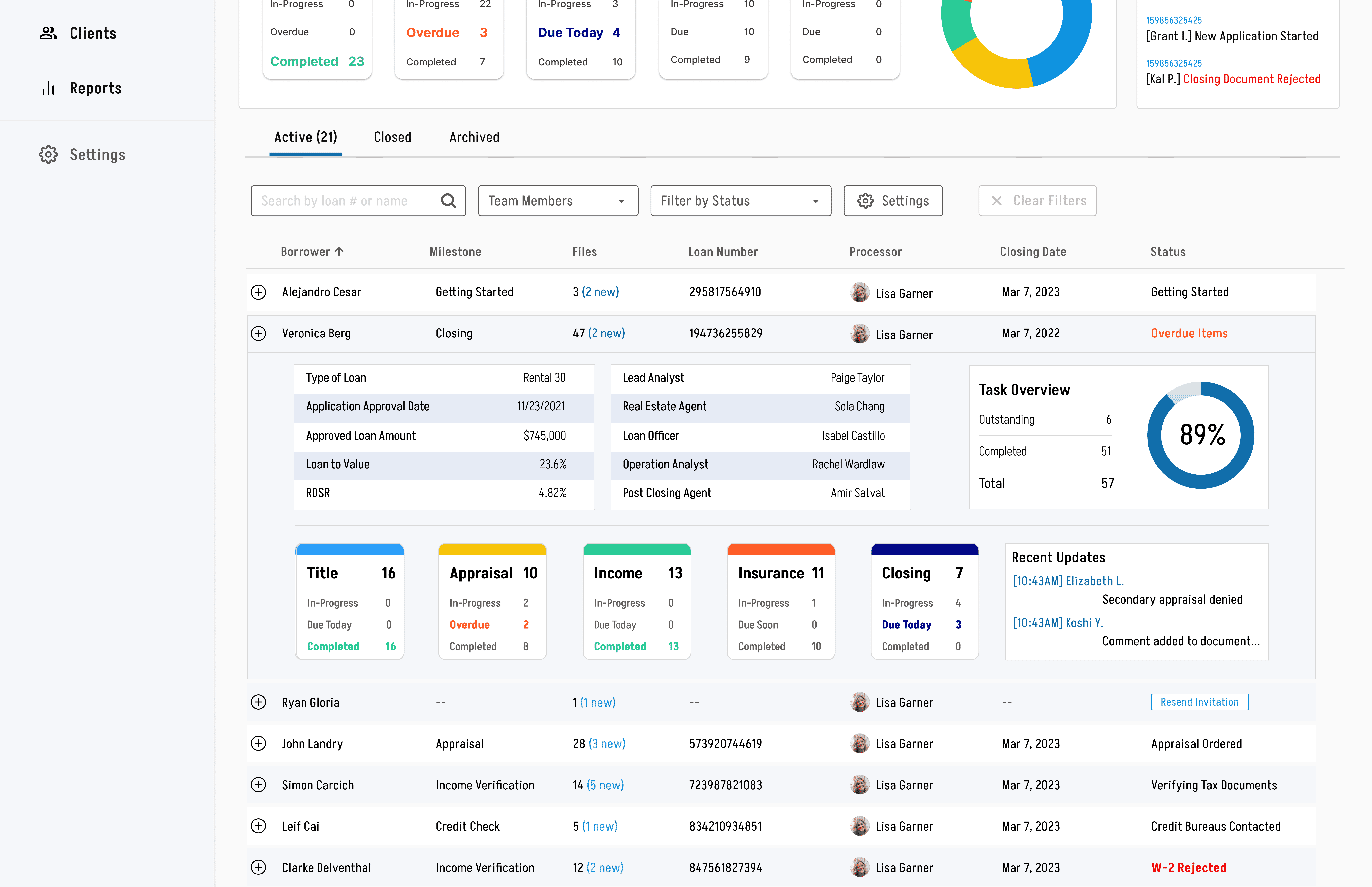The width and height of the screenshot is (1372, 887).
Task: Expand the Simon Carcich loan row
Action: (x=258, y=785)
